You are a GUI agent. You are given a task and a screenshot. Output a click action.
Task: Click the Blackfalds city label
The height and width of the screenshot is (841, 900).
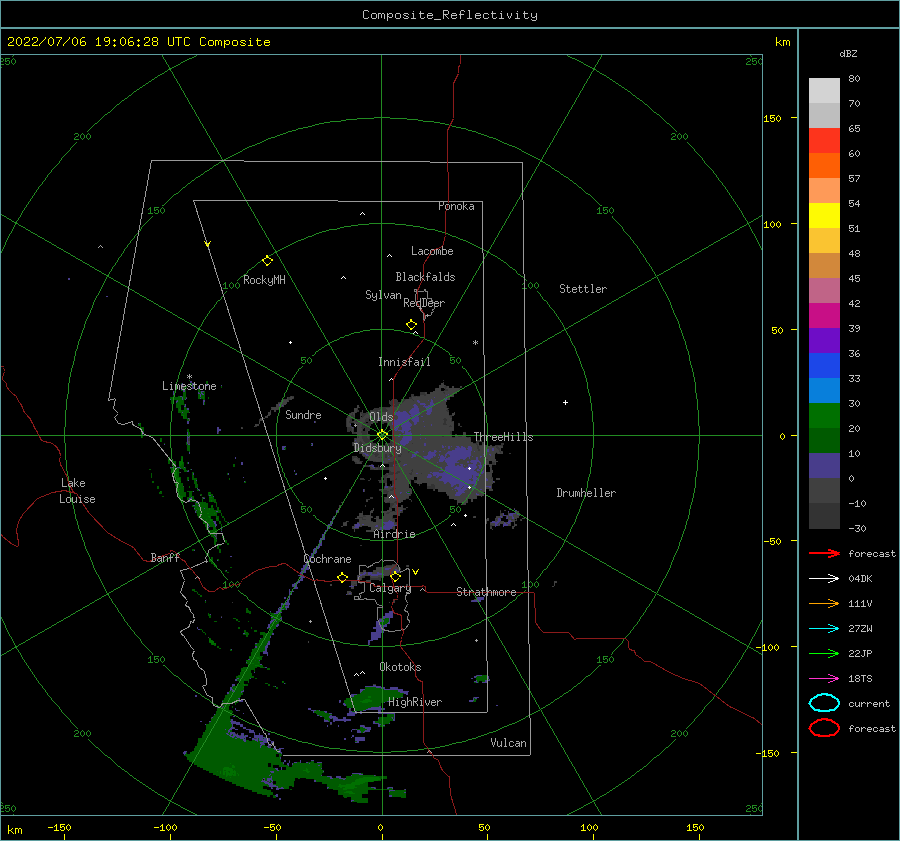pyautogui.click(x=425, y=277)
